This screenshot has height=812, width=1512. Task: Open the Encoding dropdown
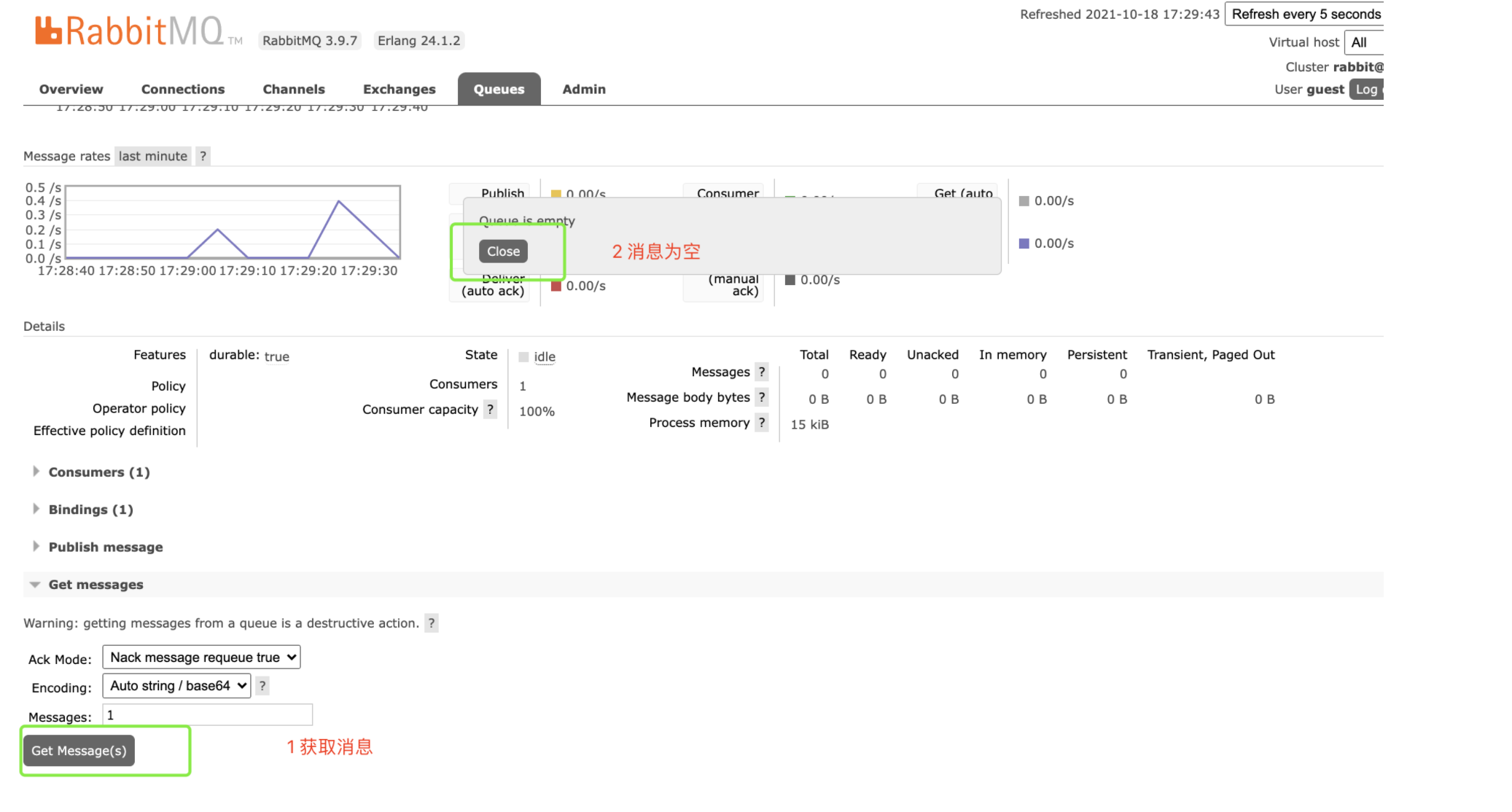coord(176,686)
